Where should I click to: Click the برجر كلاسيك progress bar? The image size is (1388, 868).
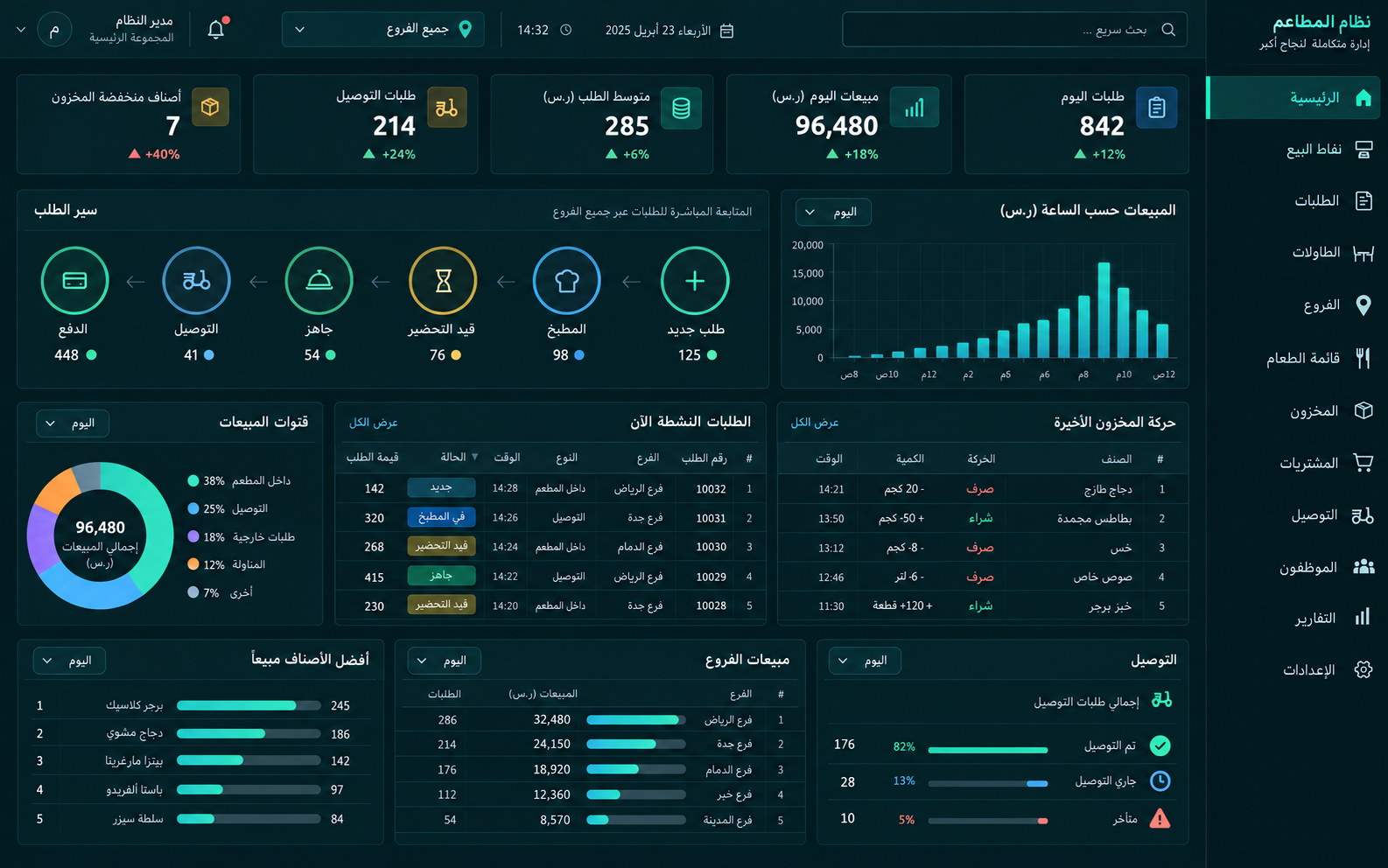[x=249, y=705]
